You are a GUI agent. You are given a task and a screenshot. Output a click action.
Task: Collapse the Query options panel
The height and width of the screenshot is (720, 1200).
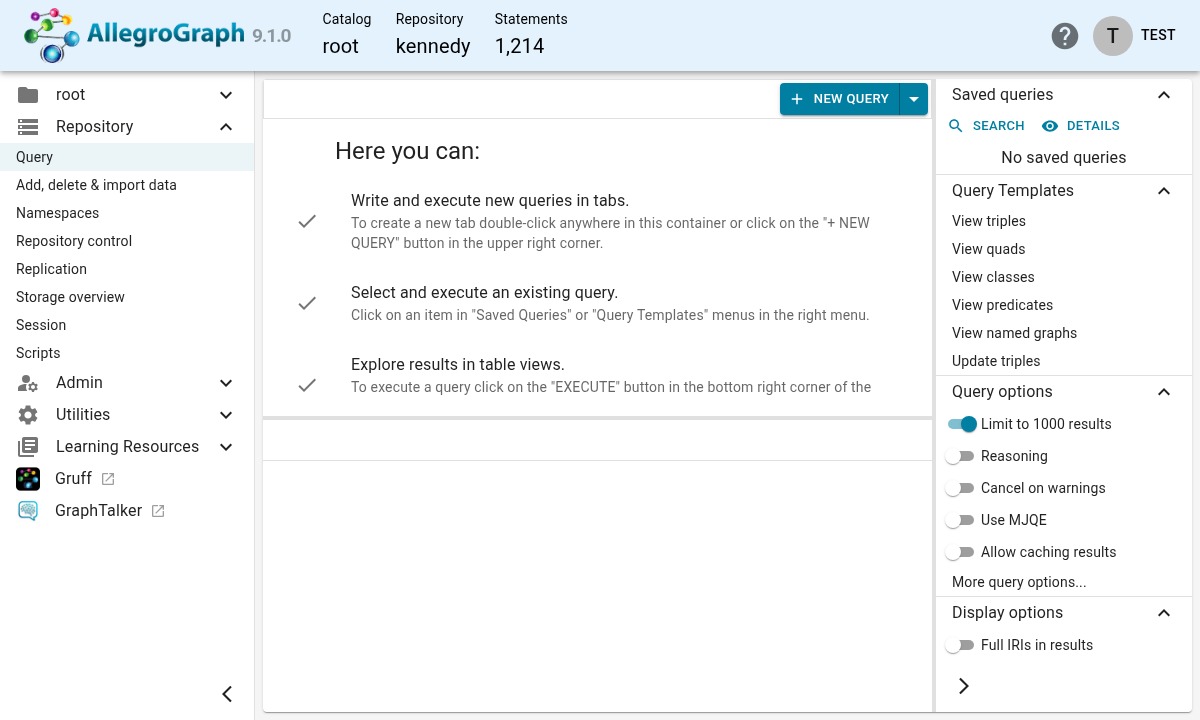coord(1164,392)
